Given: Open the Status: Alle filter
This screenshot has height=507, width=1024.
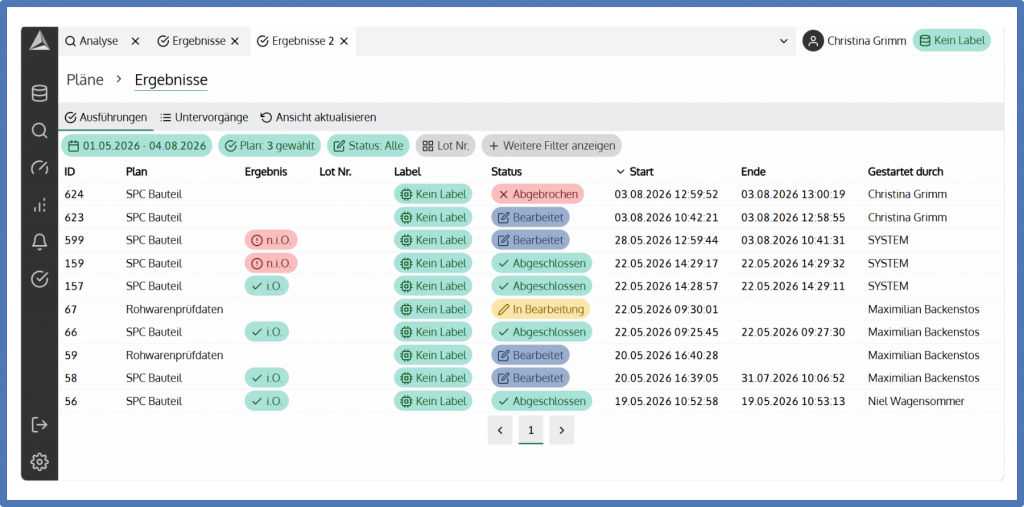Looking at the screenshot, I should (x=368, y=146).
